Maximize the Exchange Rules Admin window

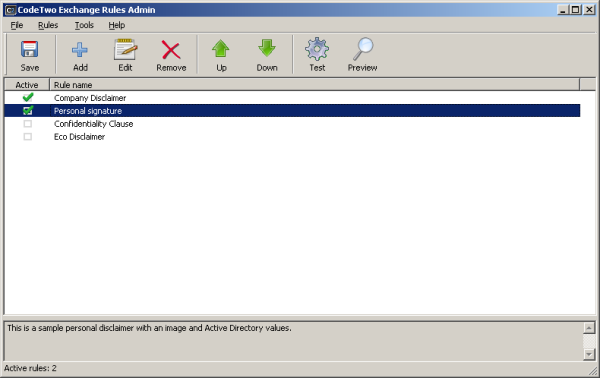pyautogui.click(x=575, y=10)
